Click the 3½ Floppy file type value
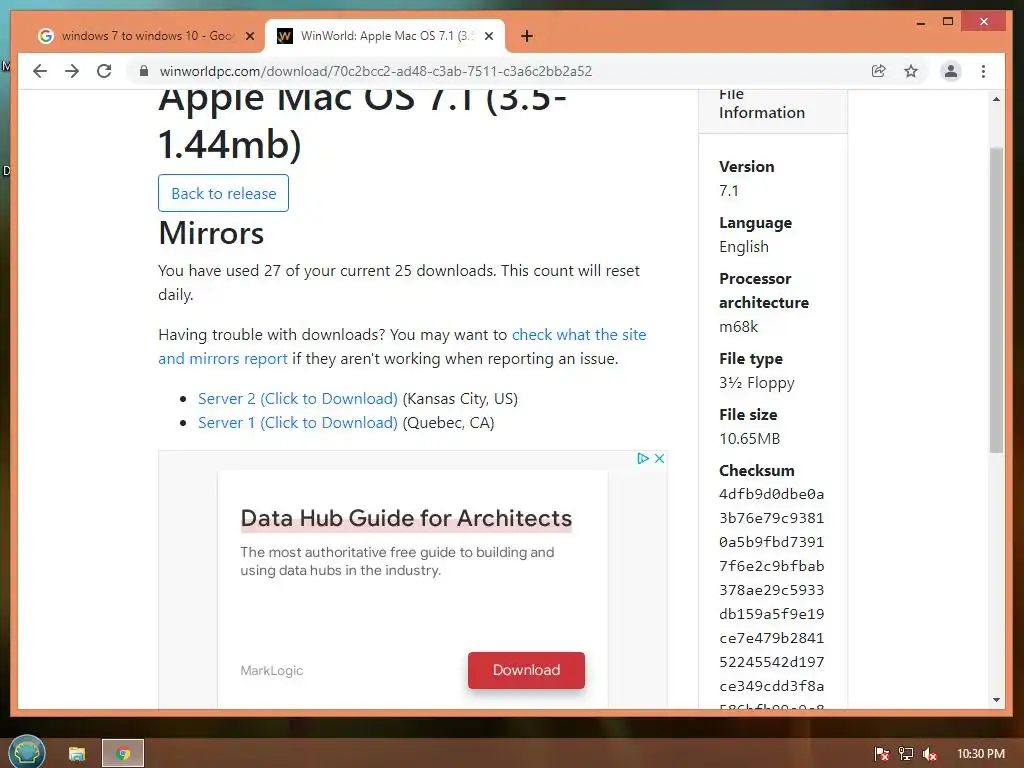Screen dimensions: 1024x768 [757, 383]
